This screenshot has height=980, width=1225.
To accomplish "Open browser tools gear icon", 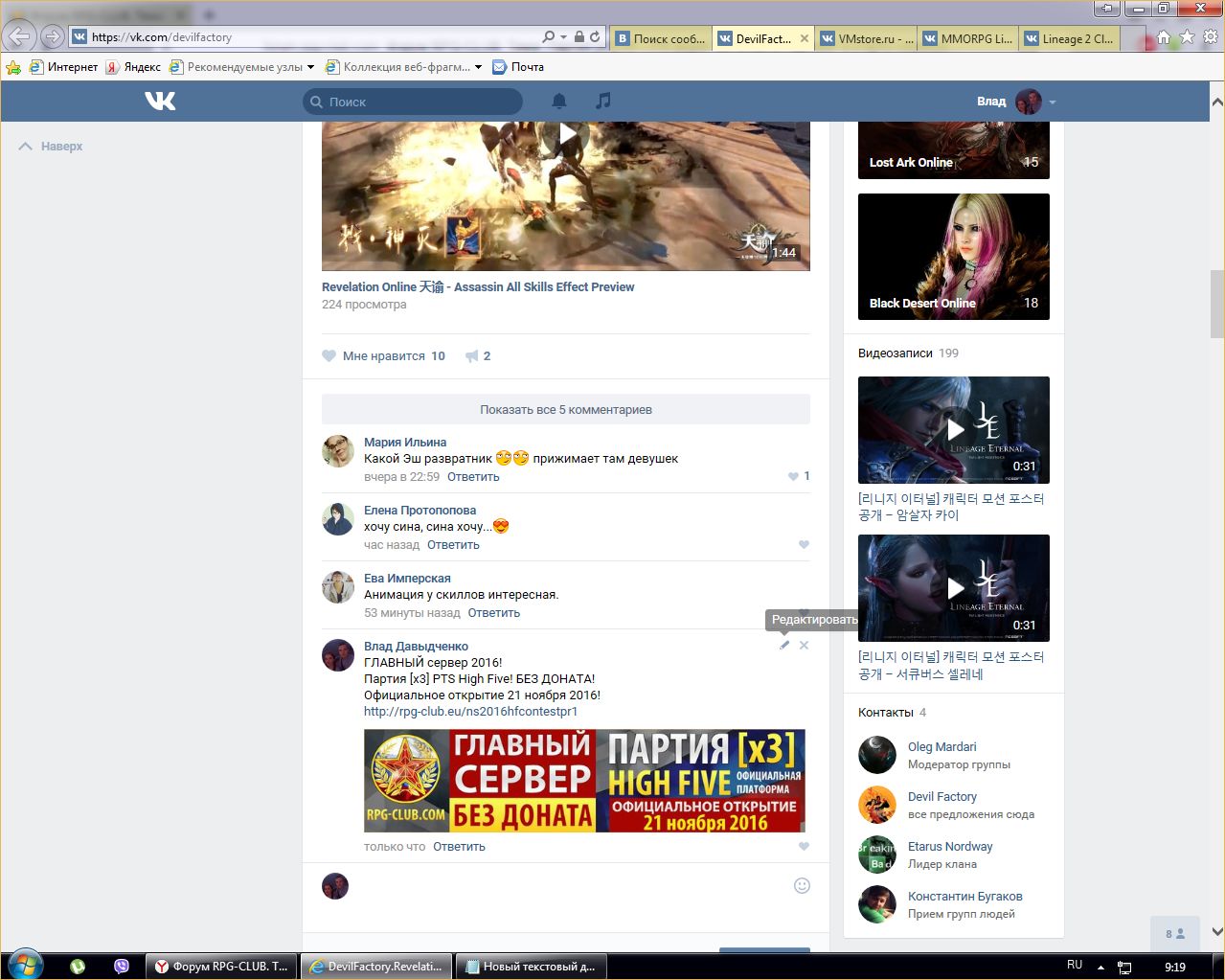I will click(x=1211, y=37).
